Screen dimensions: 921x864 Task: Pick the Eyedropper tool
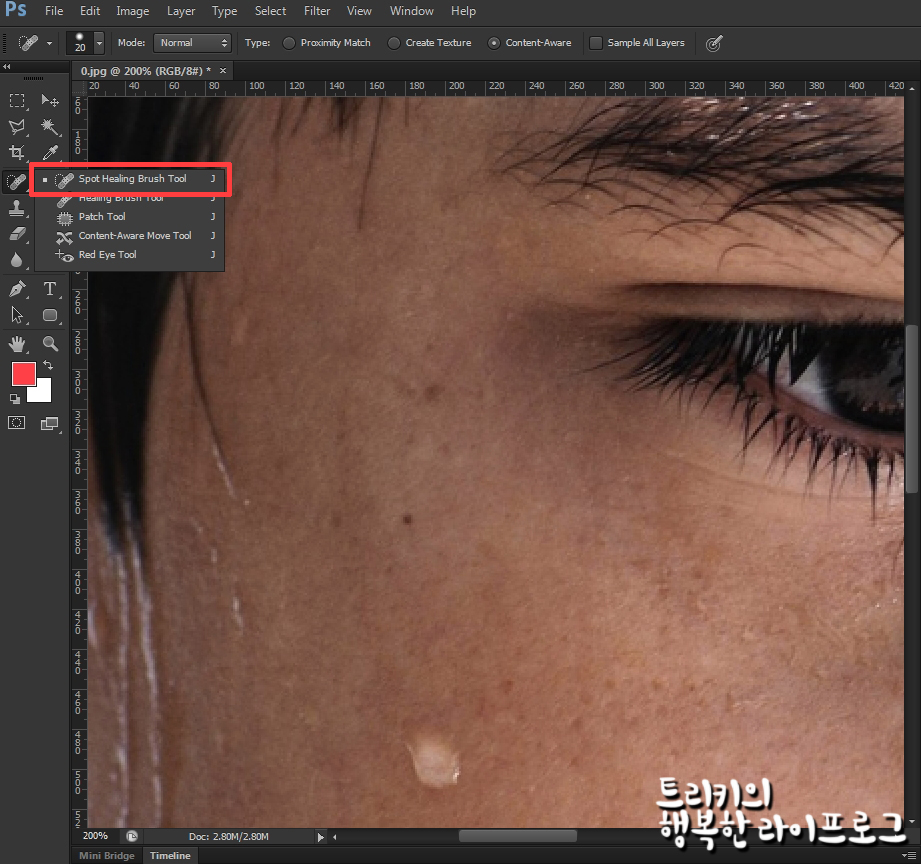point(49,153)
